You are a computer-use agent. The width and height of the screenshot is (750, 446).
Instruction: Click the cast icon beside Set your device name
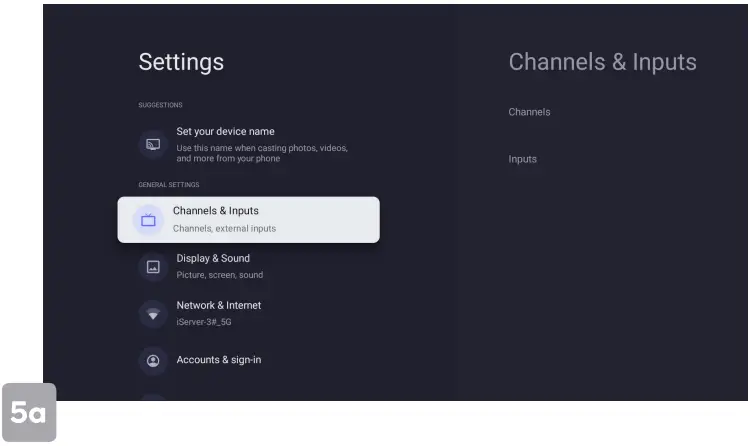pos(153,144)
